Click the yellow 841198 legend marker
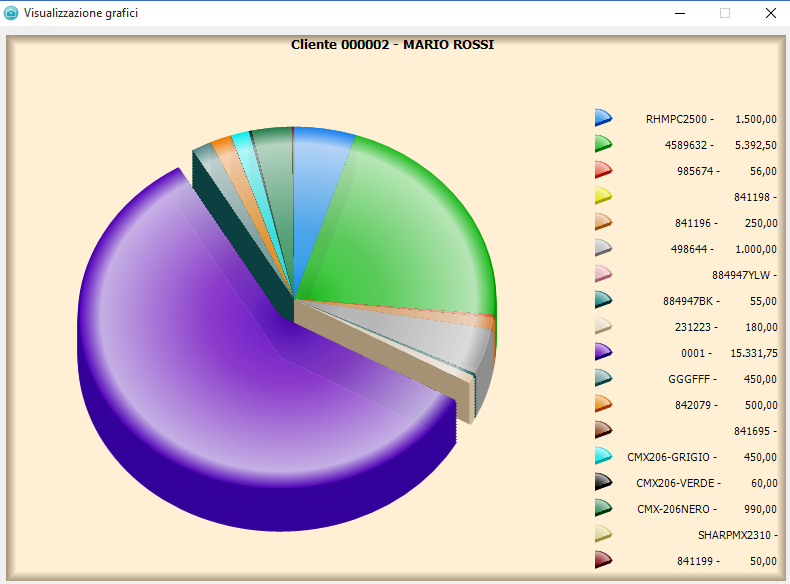790x584 pixels. point(603,196)
